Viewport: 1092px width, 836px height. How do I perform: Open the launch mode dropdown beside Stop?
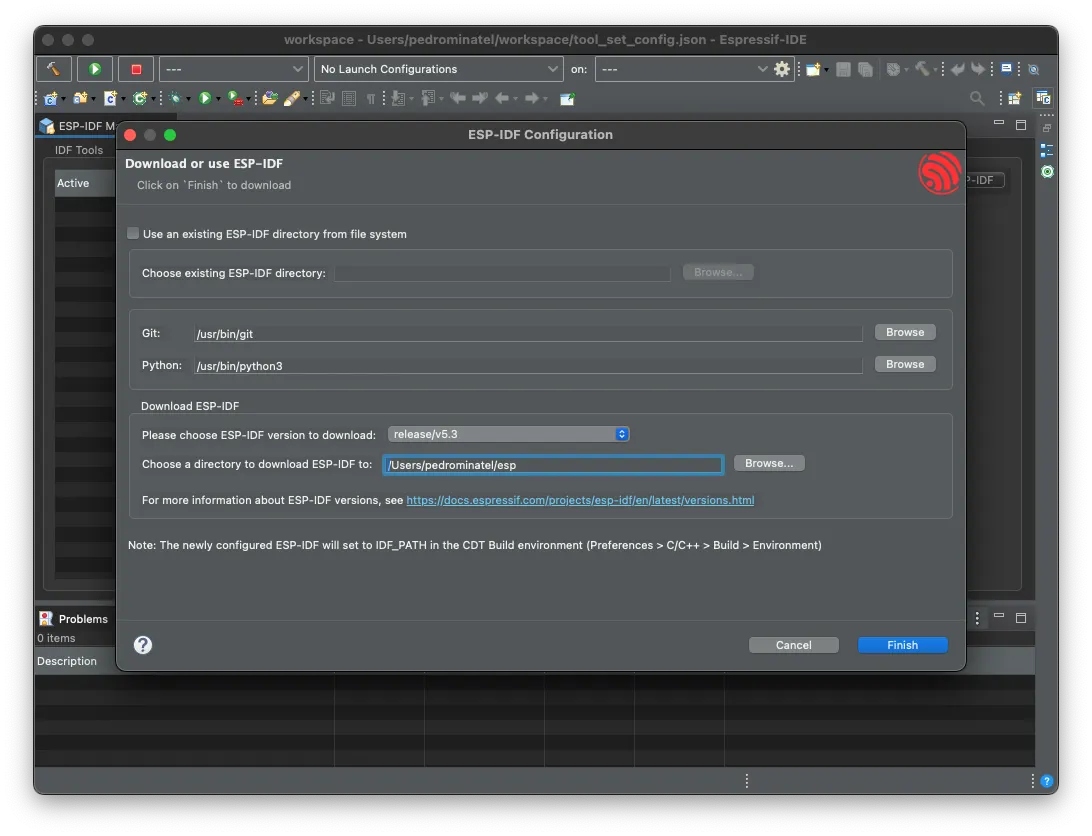(233, 69)
